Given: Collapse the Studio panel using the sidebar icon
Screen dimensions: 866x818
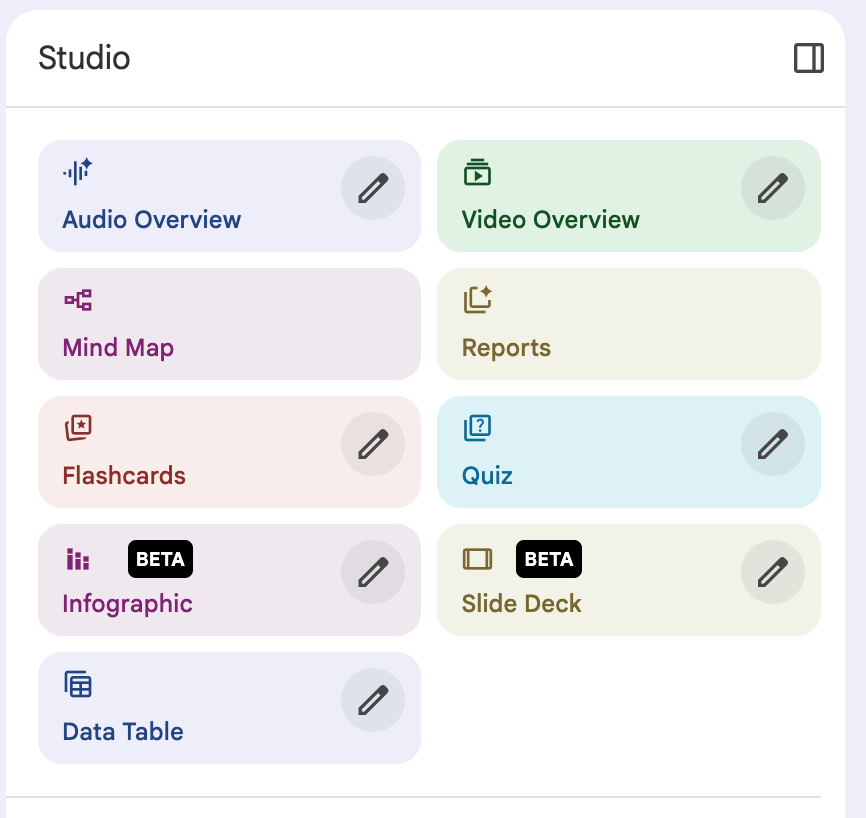Looking at the screenshot, I should tap(809, 58).
